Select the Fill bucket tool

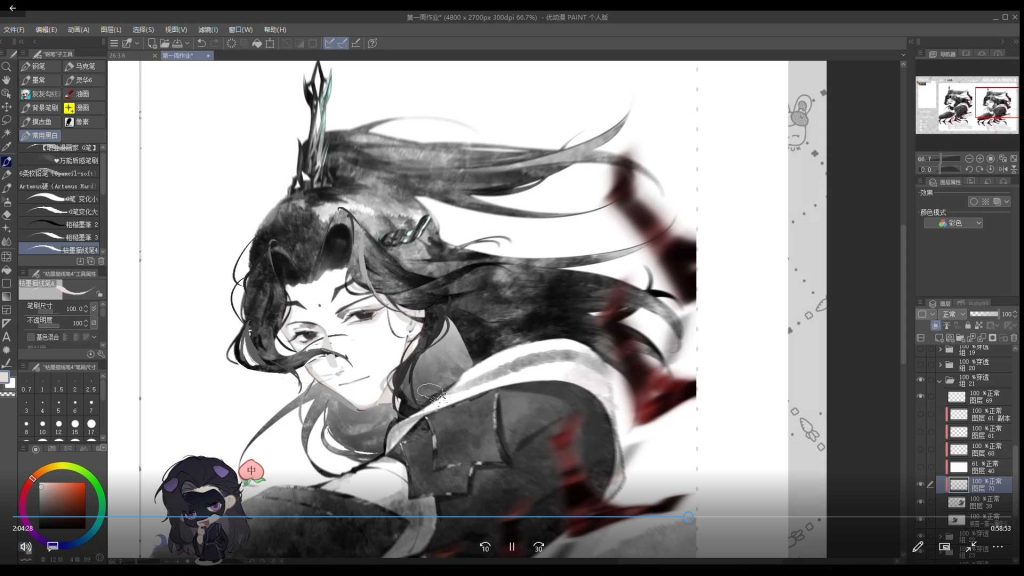point(7,270)
